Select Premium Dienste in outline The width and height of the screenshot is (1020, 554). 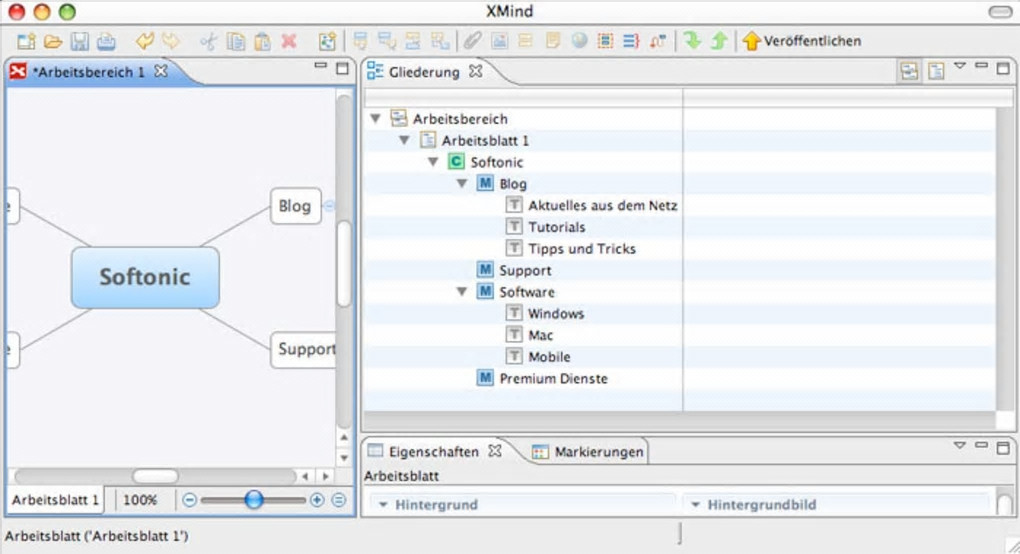click(553, 378)
